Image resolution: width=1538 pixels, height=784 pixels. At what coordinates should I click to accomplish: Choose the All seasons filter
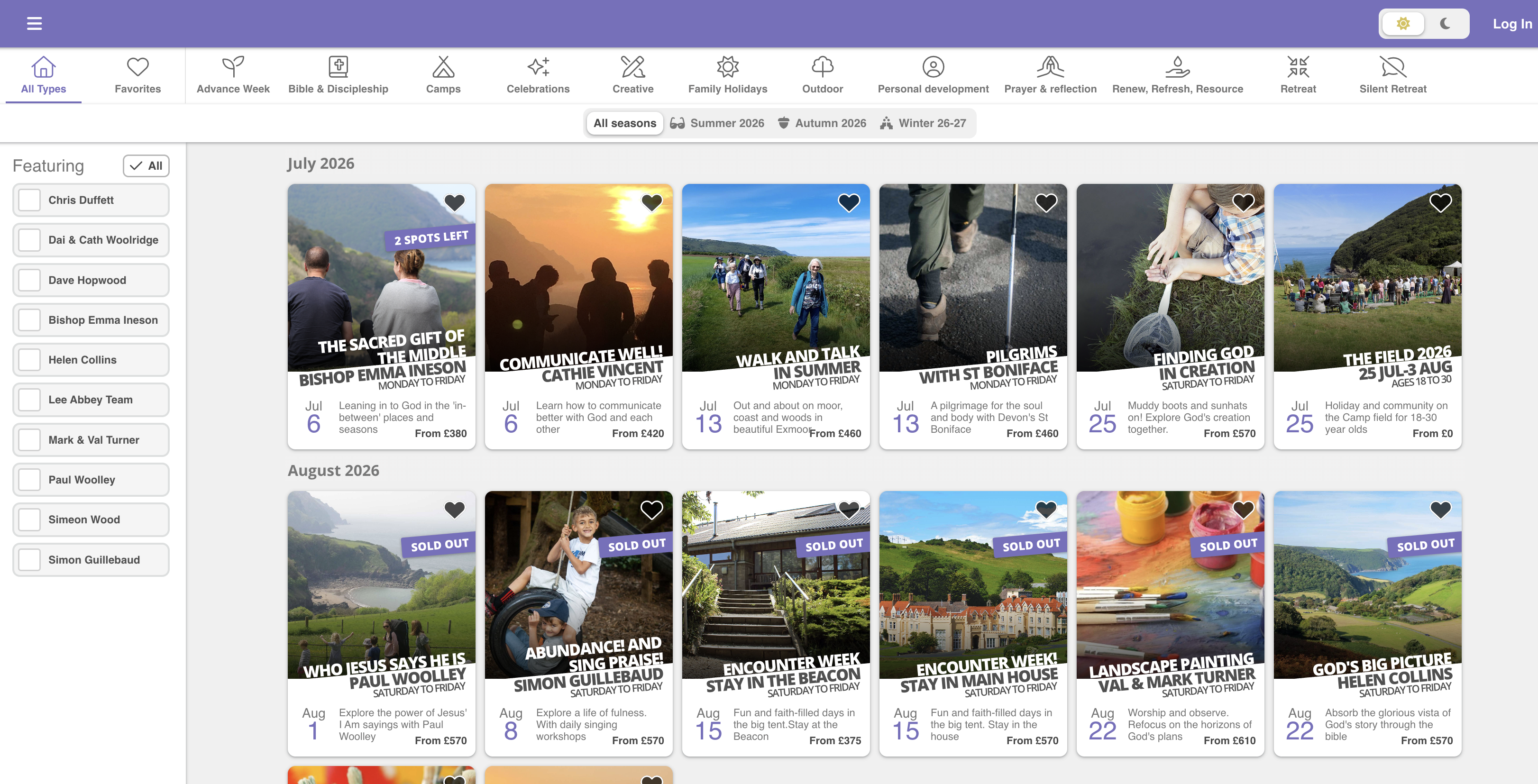pyautogui.click(x=624, y=123)
